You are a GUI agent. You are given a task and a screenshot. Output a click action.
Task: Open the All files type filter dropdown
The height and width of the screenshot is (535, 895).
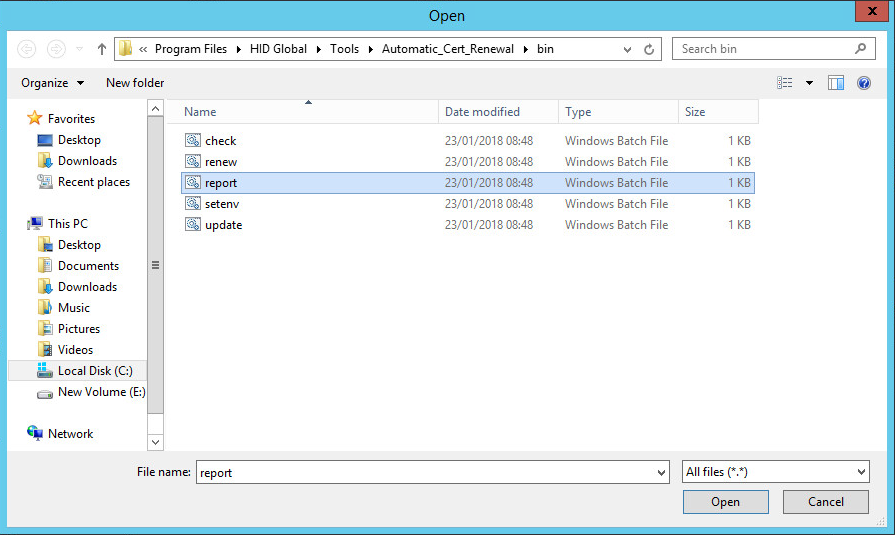pyautogui.click(x=776, y=472)
